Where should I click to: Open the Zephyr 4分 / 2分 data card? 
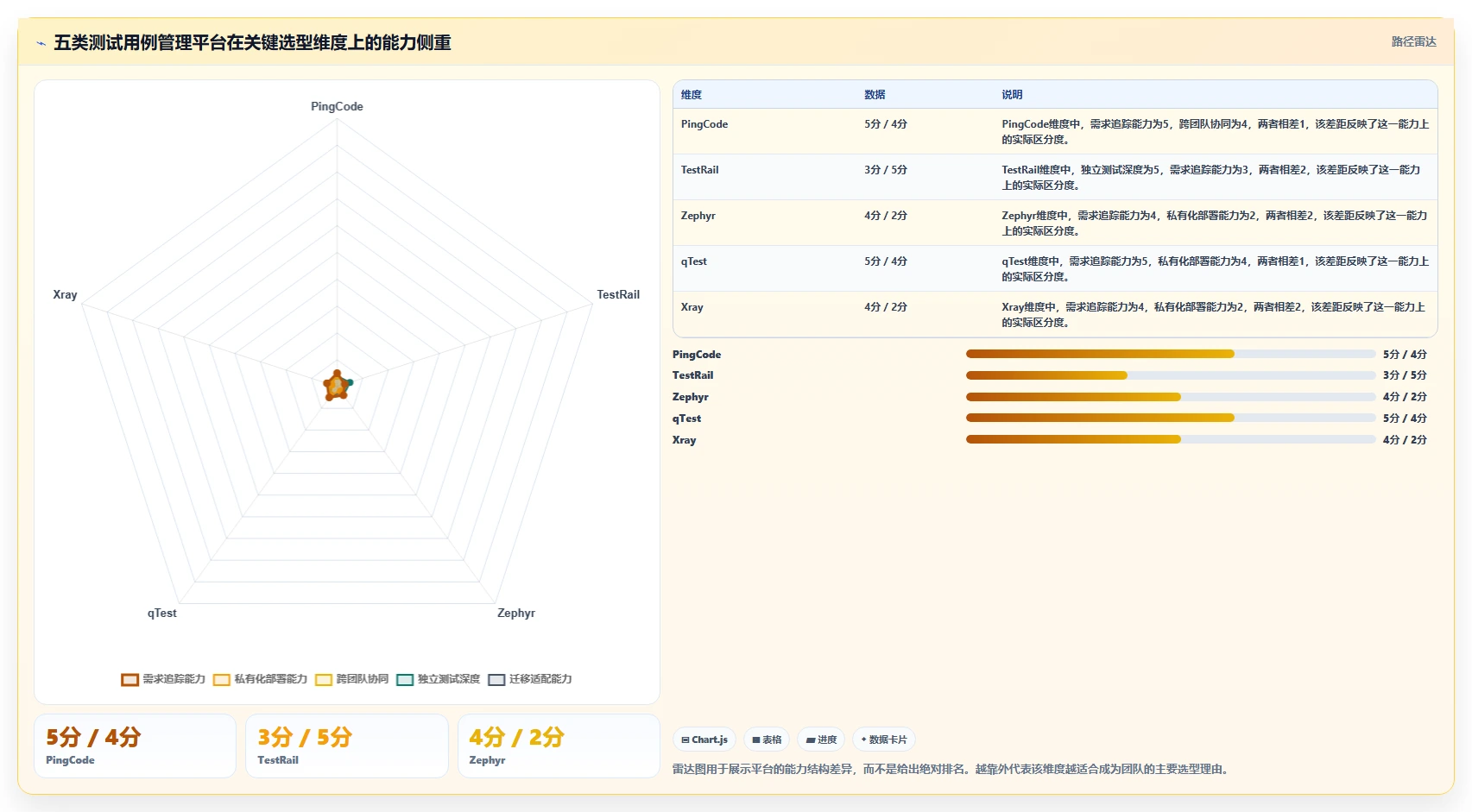point(559,746)
